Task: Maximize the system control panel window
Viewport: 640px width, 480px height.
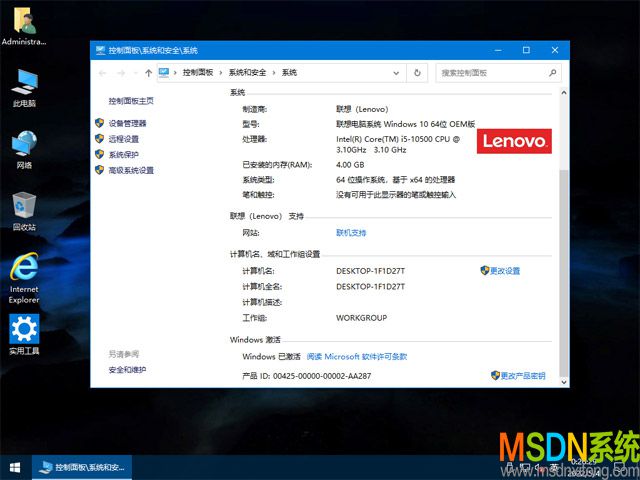Action: tap(526, 50)
